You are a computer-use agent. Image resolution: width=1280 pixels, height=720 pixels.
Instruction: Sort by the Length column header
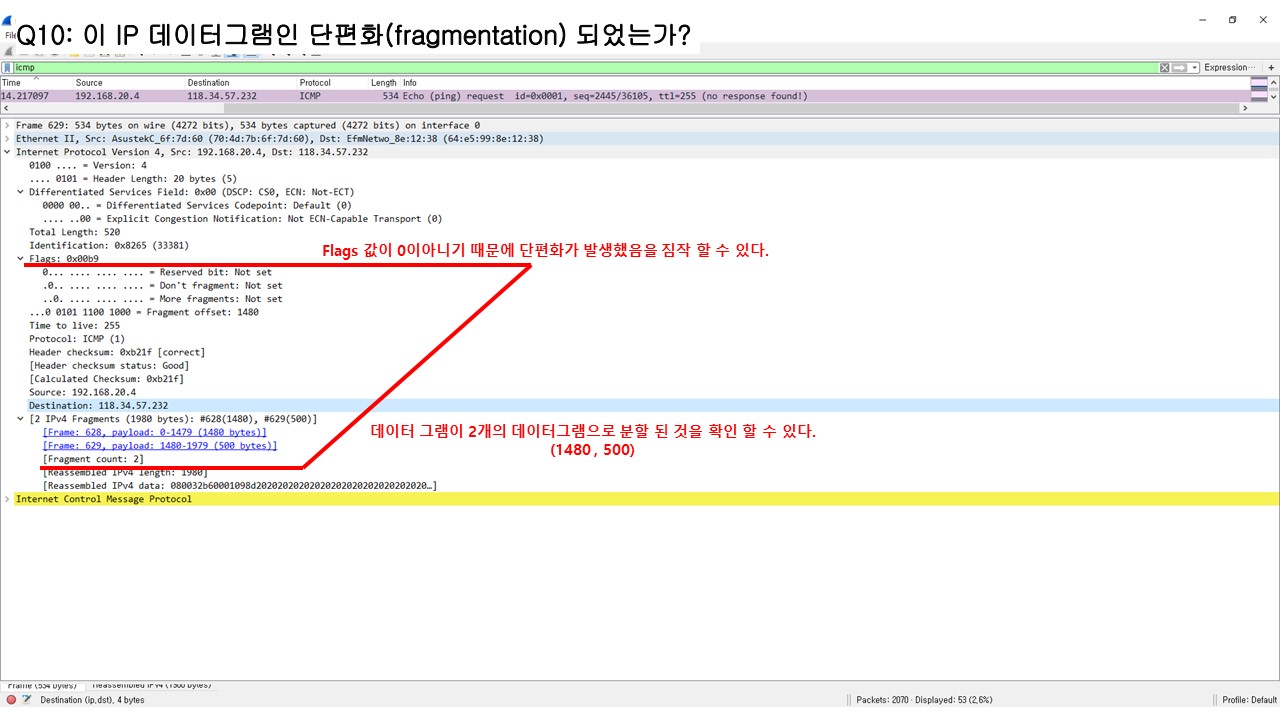384,82
